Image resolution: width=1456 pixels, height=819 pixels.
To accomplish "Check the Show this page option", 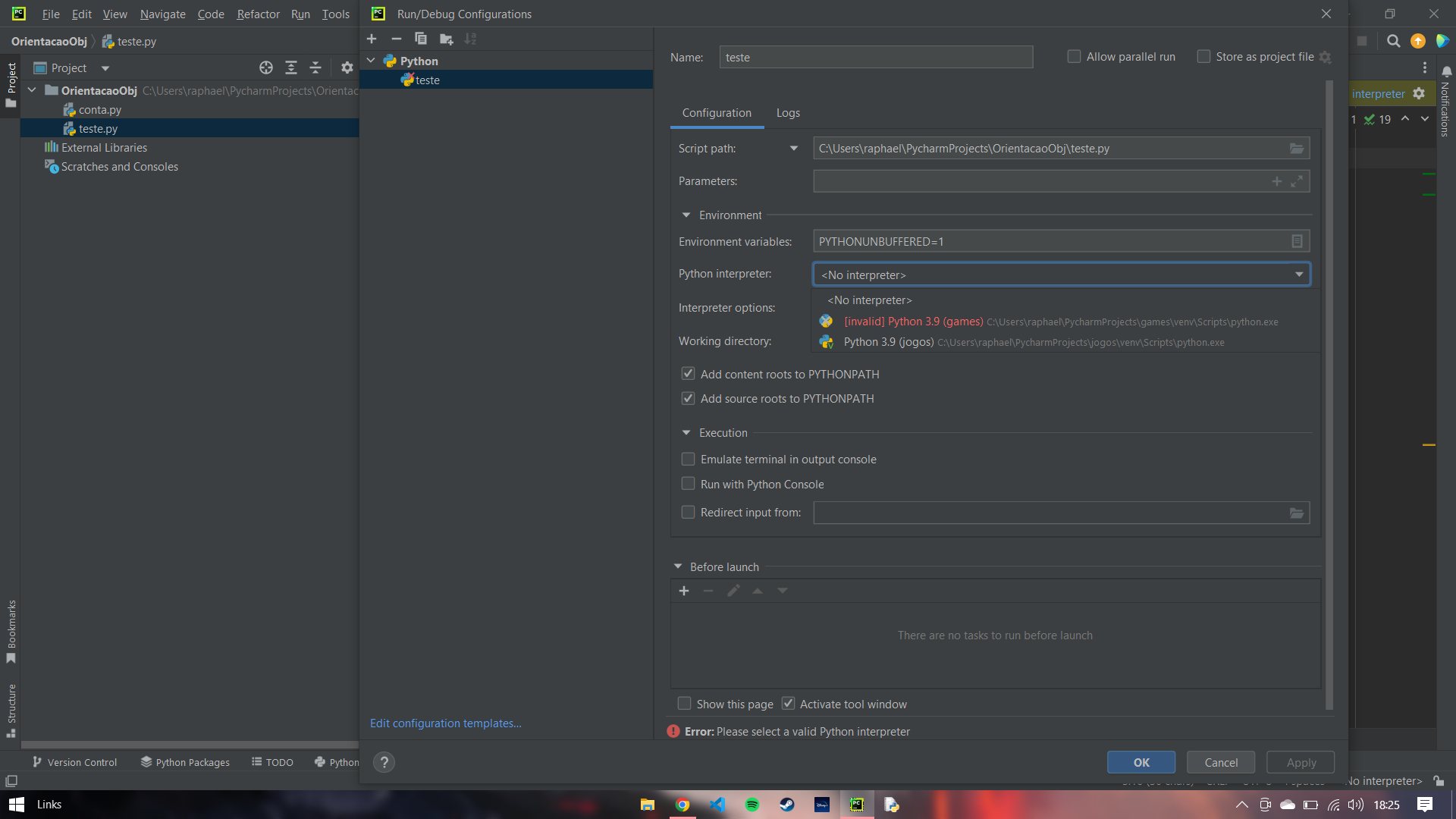I will (684, 704).
